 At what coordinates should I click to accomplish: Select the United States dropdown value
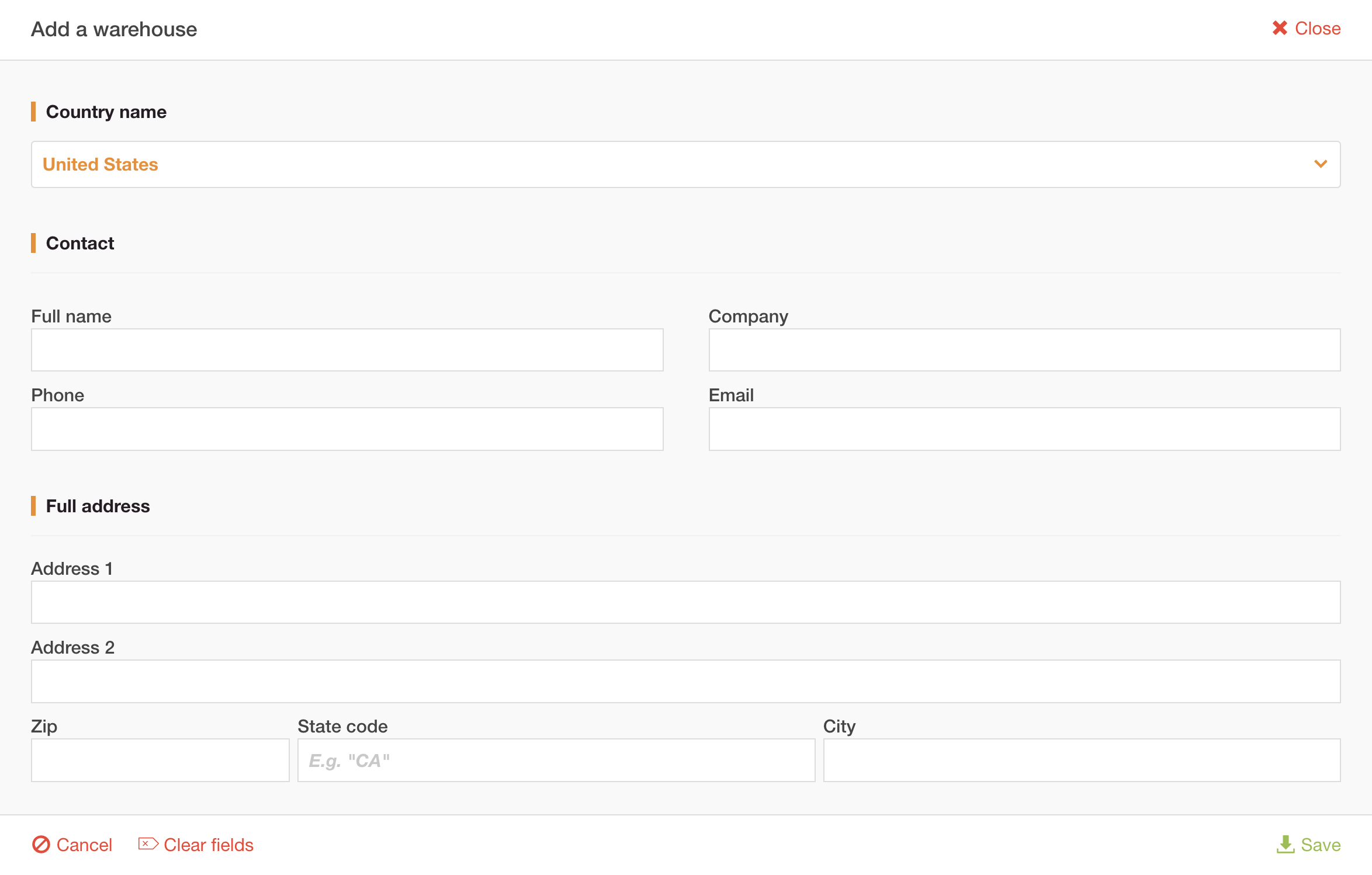100,164
